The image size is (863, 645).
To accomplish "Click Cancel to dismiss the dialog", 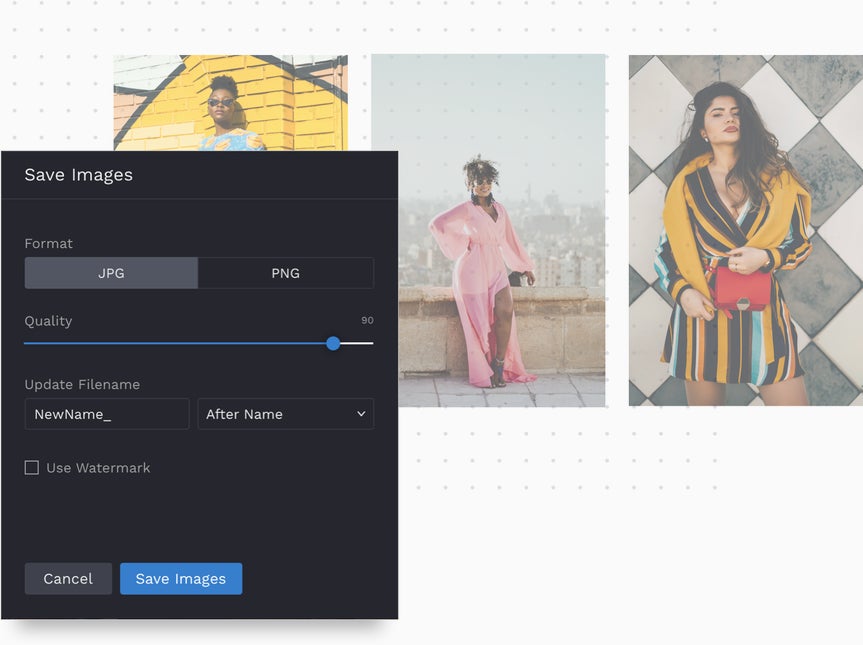I will pyautogui.click(x=68, y=578).
